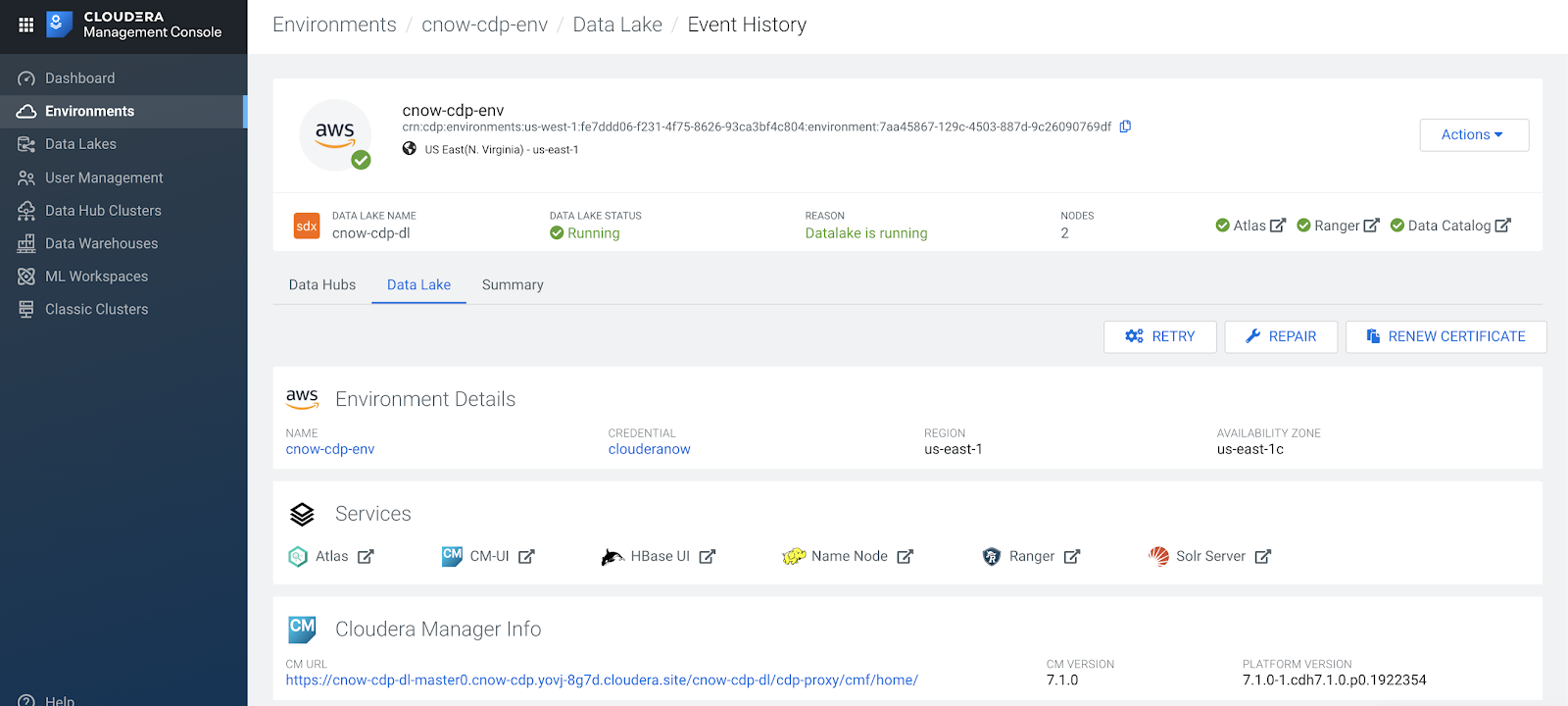Click the REPAIR button
Viewport: 1568px width, 706px height.
[x=1281, y=336]
